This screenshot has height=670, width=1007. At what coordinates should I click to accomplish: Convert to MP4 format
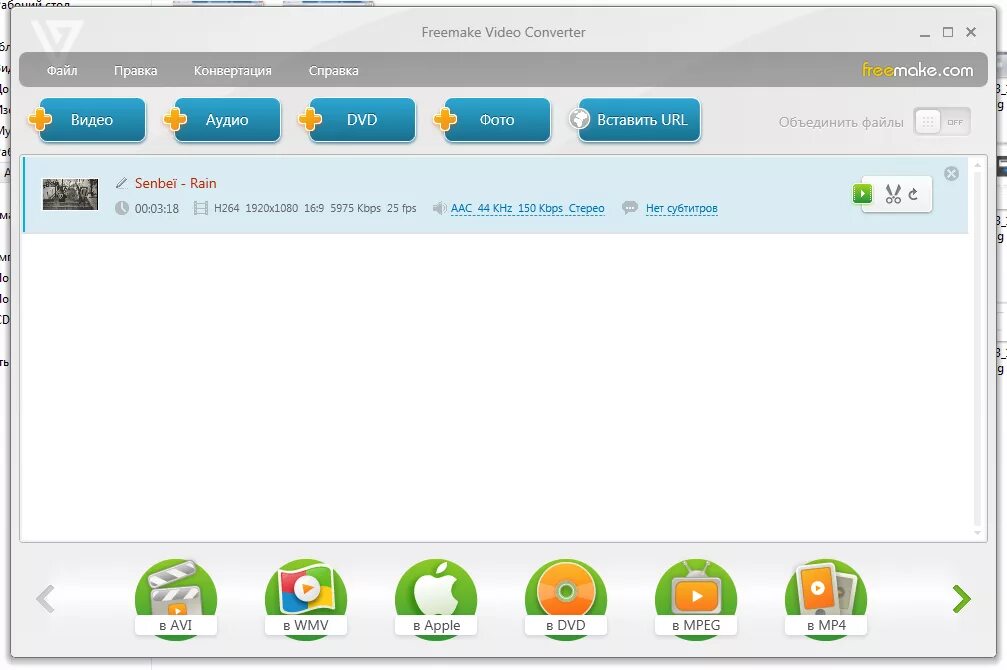tap(826, 599)
